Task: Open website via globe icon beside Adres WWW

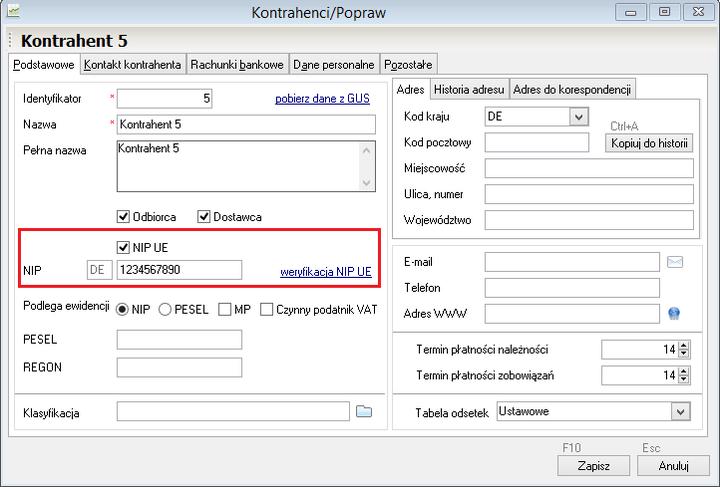Action: pyautogui.click(x=675, y=314)
